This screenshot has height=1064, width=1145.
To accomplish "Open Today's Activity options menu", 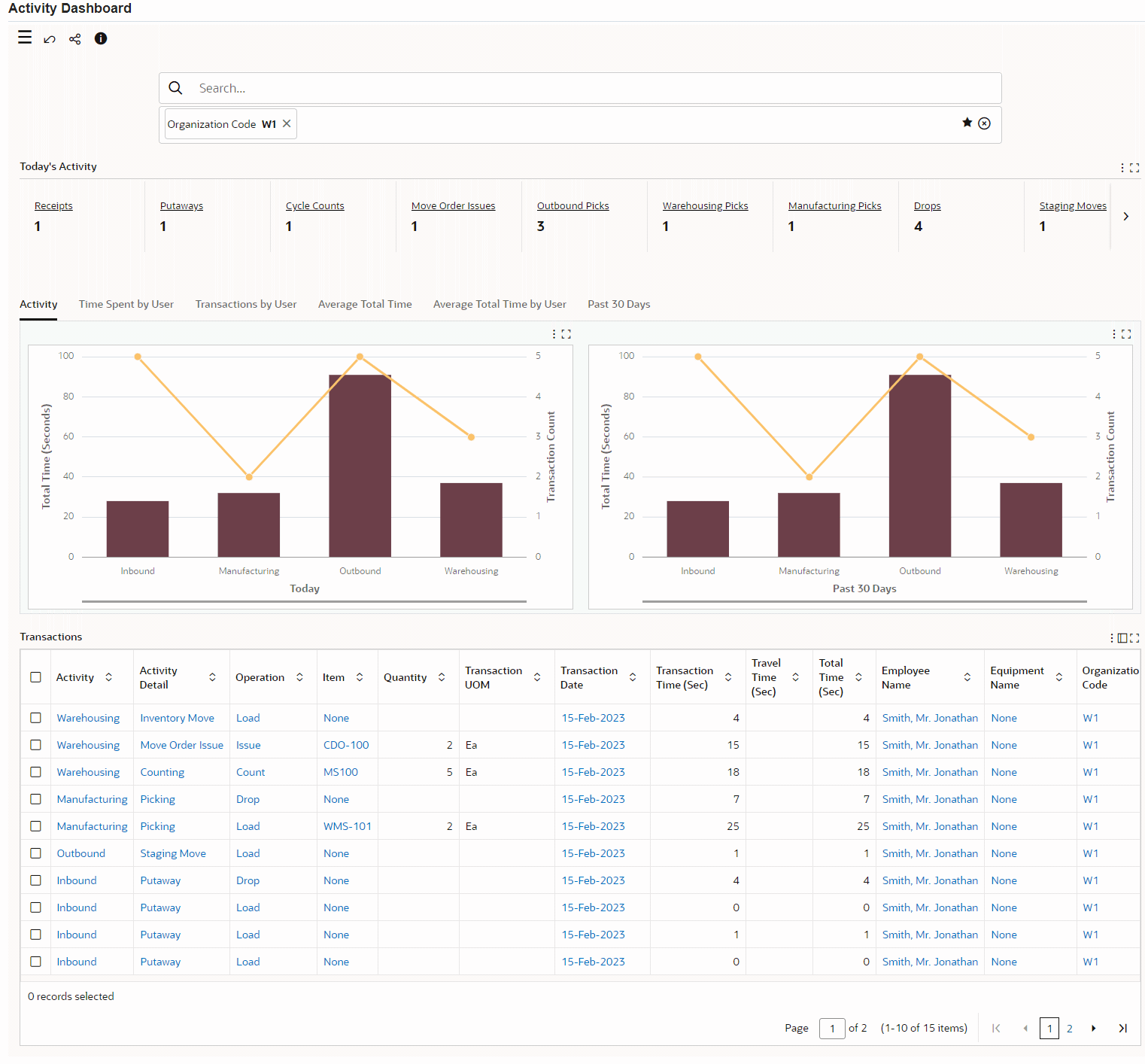I will (1122, 168).
